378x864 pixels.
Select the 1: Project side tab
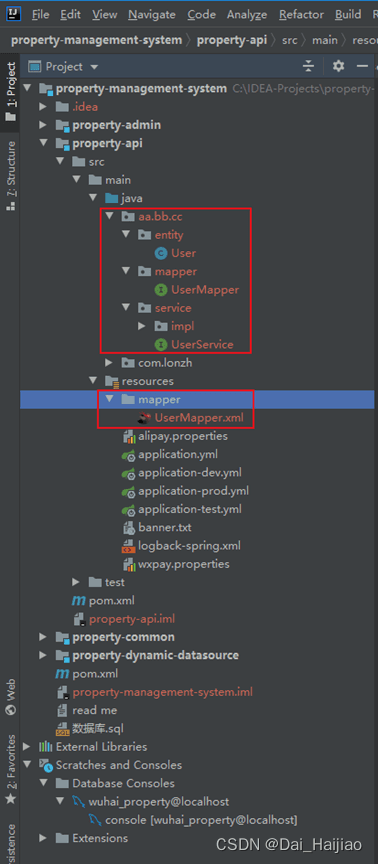pos(10,92)
